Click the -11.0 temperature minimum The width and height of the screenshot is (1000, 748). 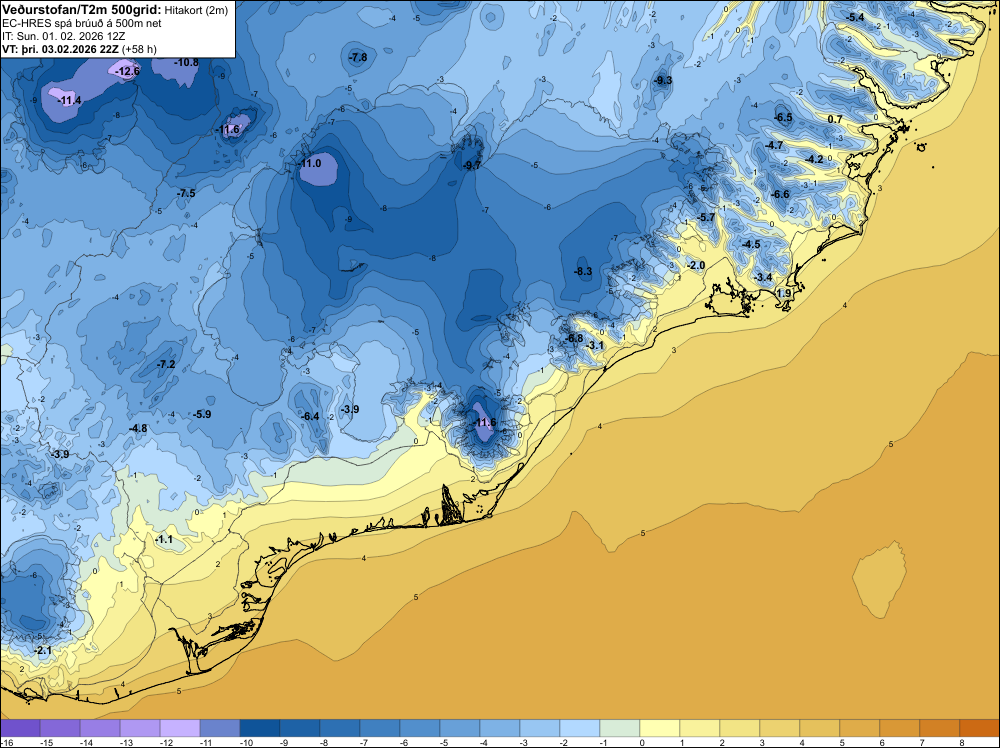coord(310,164)
